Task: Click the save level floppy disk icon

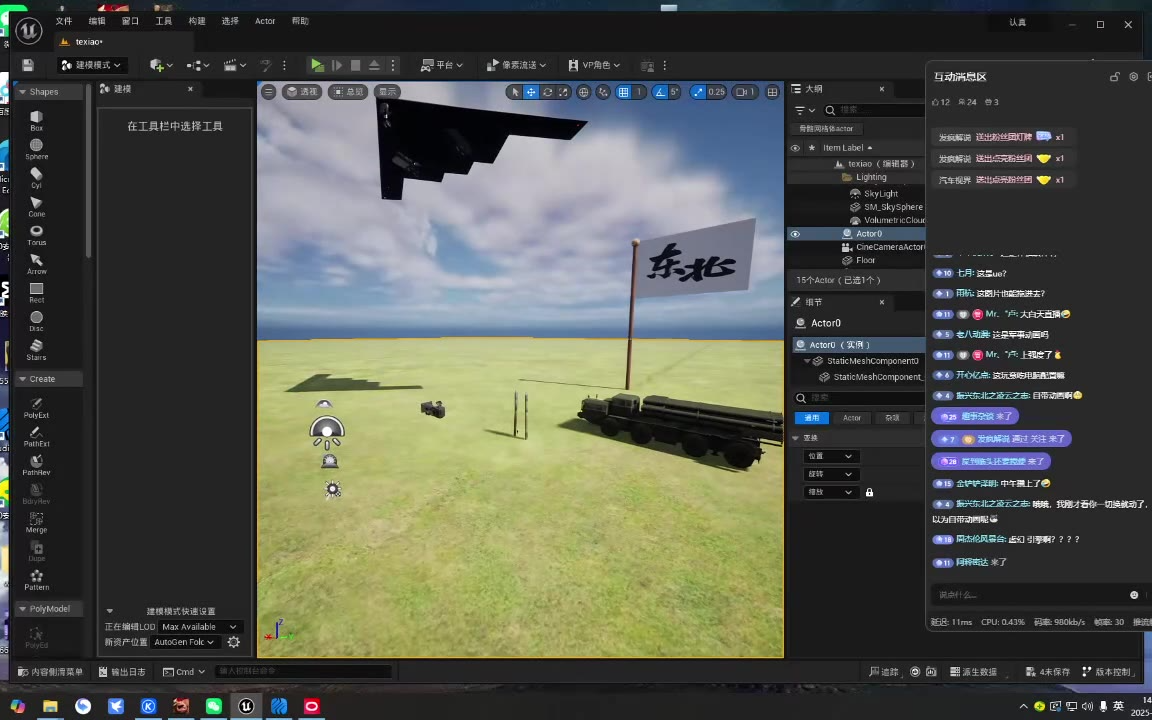Action: [x=28, y=65]
